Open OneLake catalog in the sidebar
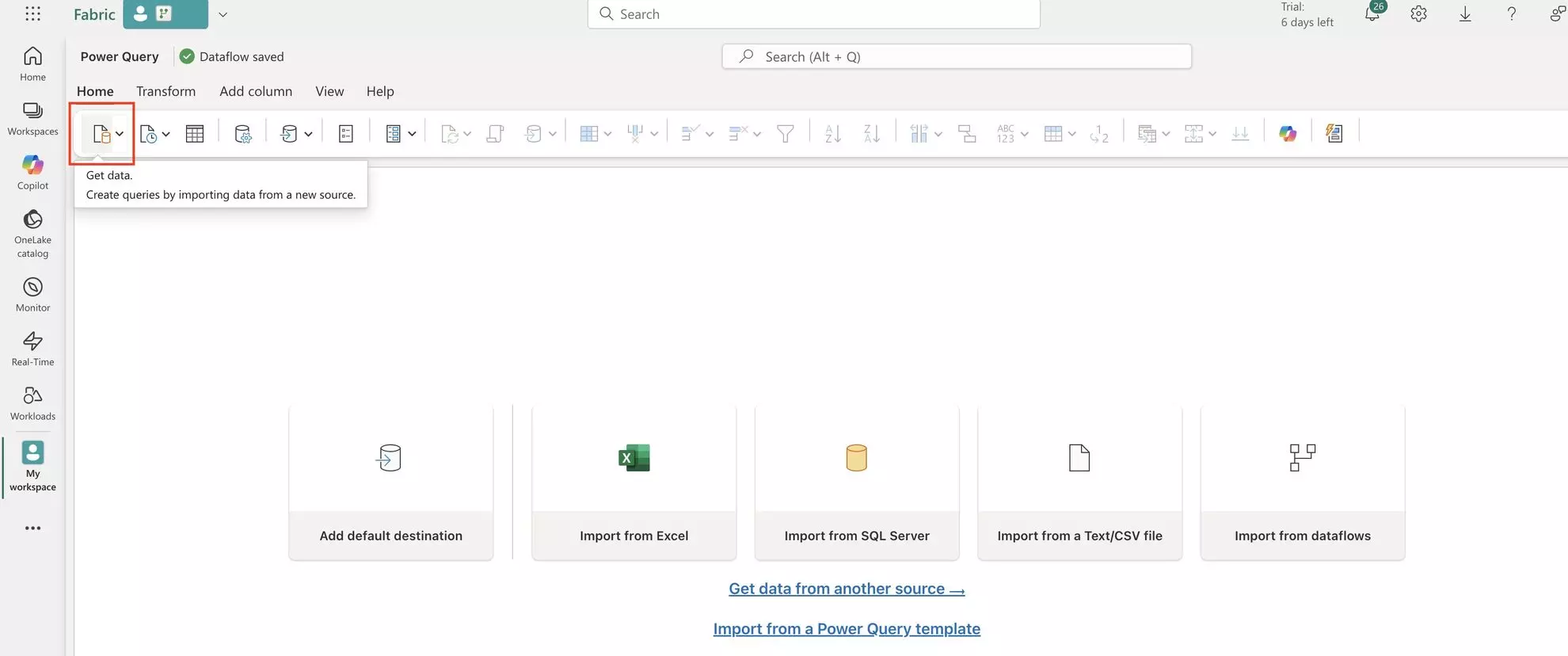This screenshot has height=656, width=1568. tap(32, 235)
